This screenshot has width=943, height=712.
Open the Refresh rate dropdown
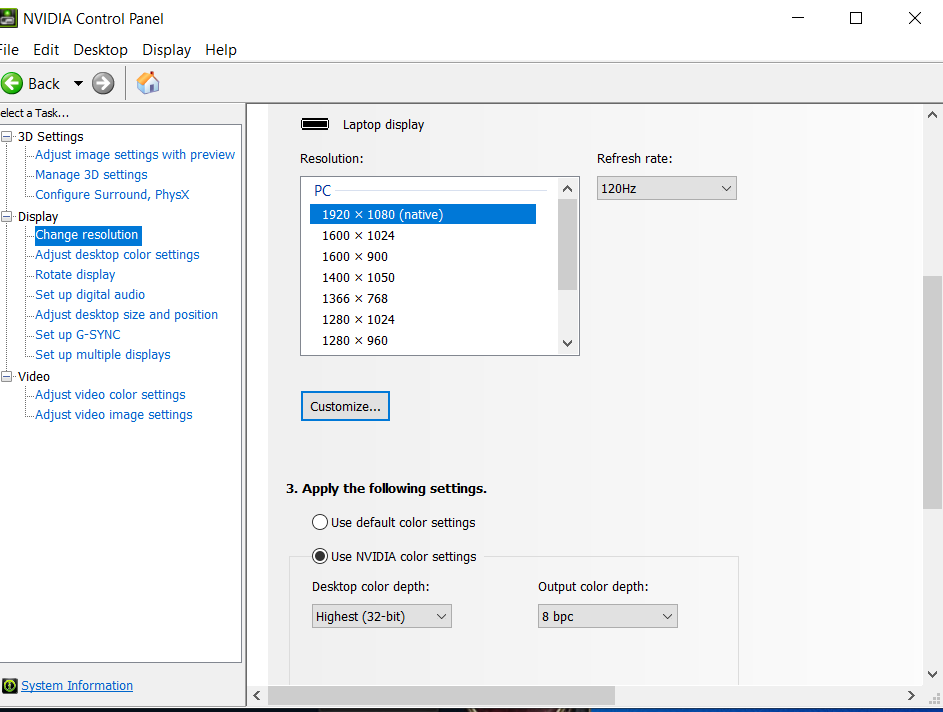pyautogui.click(x=666, y=188)
